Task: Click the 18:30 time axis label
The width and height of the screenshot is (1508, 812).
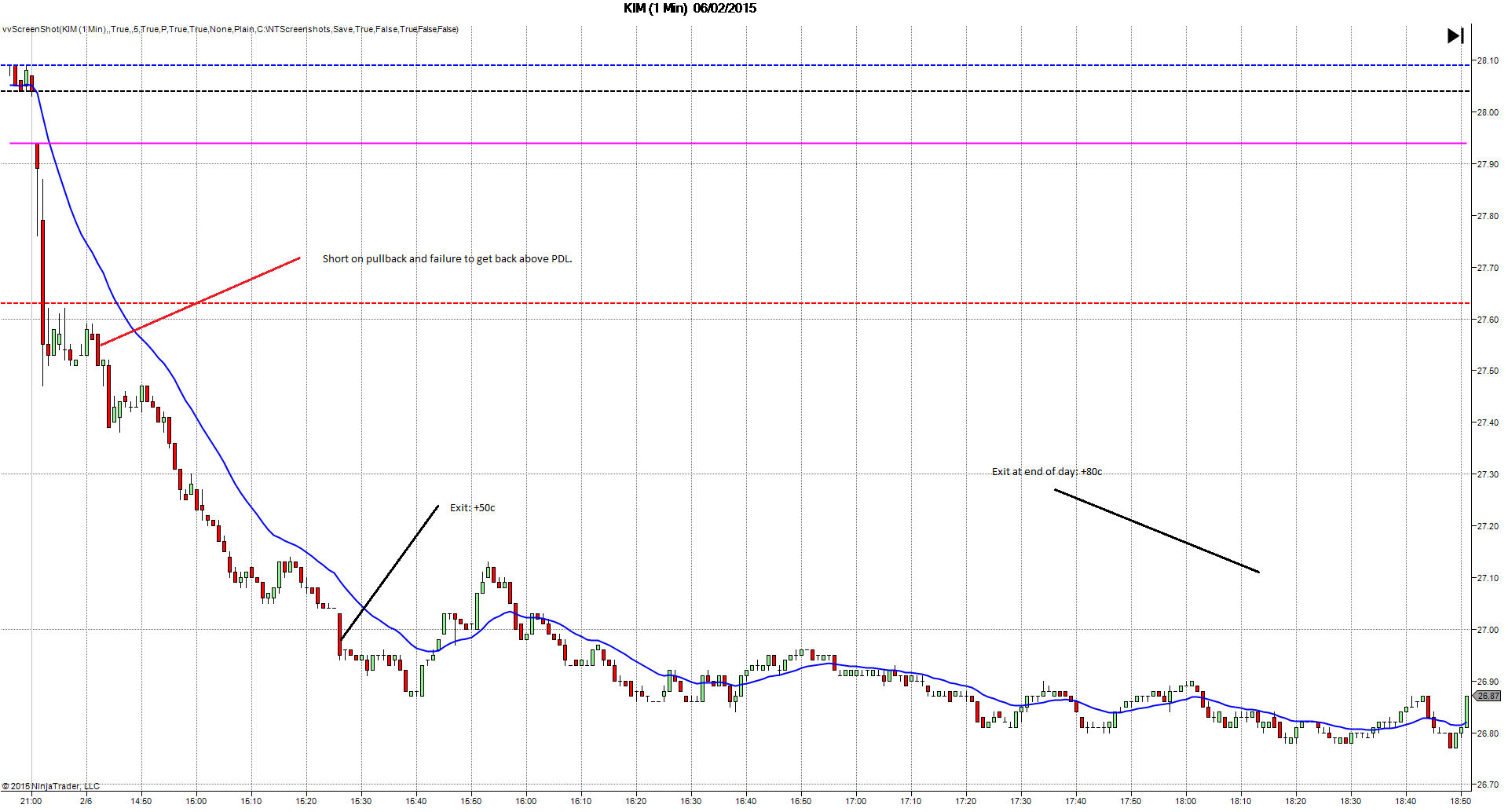Action: (1351, 801)
